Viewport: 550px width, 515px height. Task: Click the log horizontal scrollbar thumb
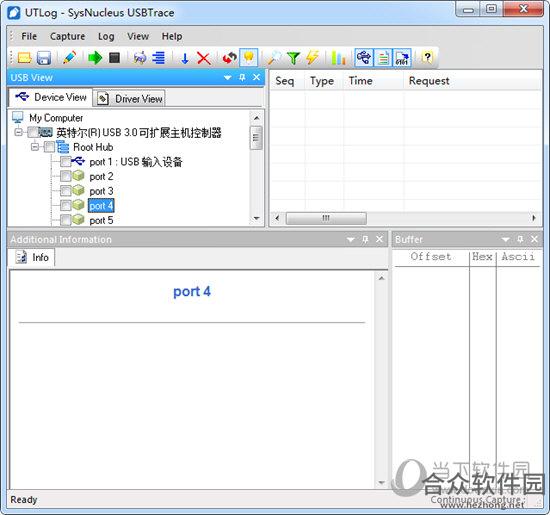326,218
